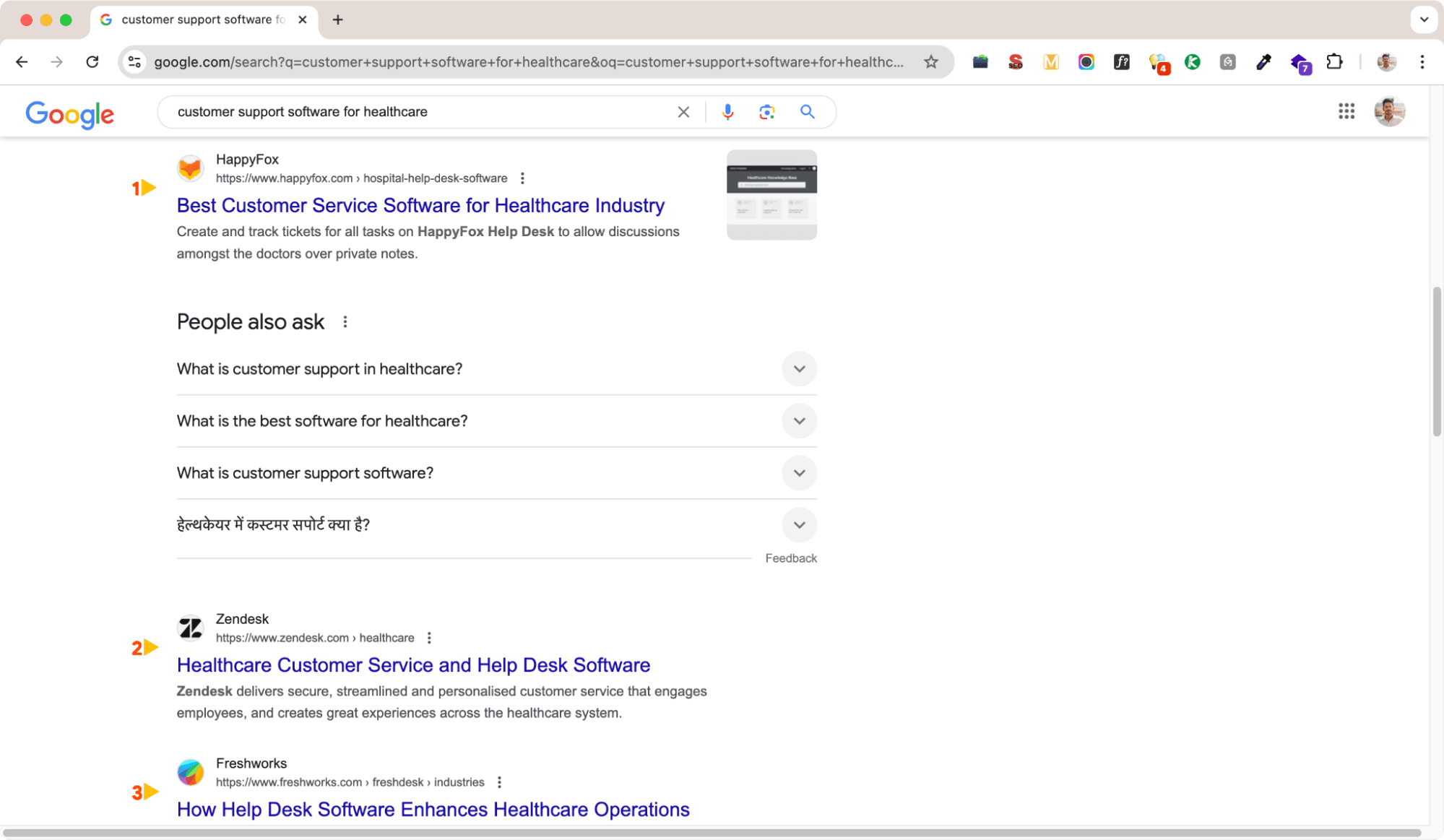1444x840 pixels.
Task: Open the Google apps grid
Action: point(1346,111)
